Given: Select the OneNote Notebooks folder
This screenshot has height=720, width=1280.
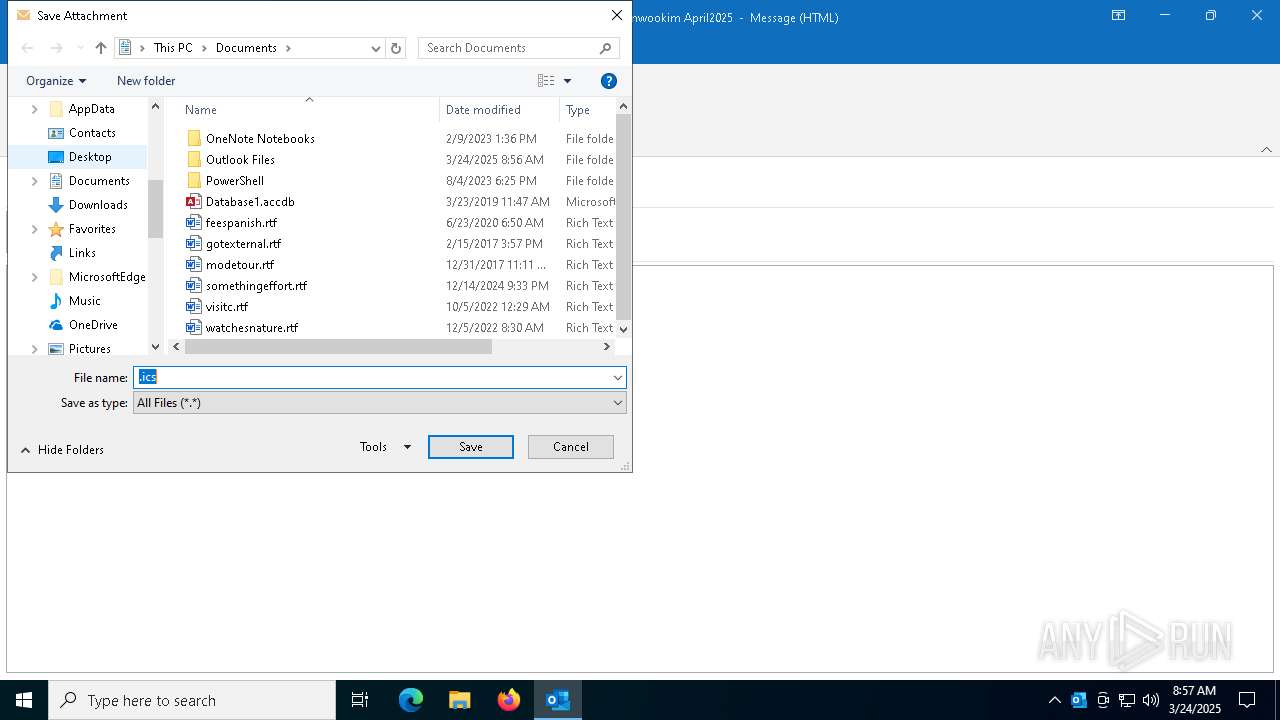Looking at the screenshot, I should [260, 139].
